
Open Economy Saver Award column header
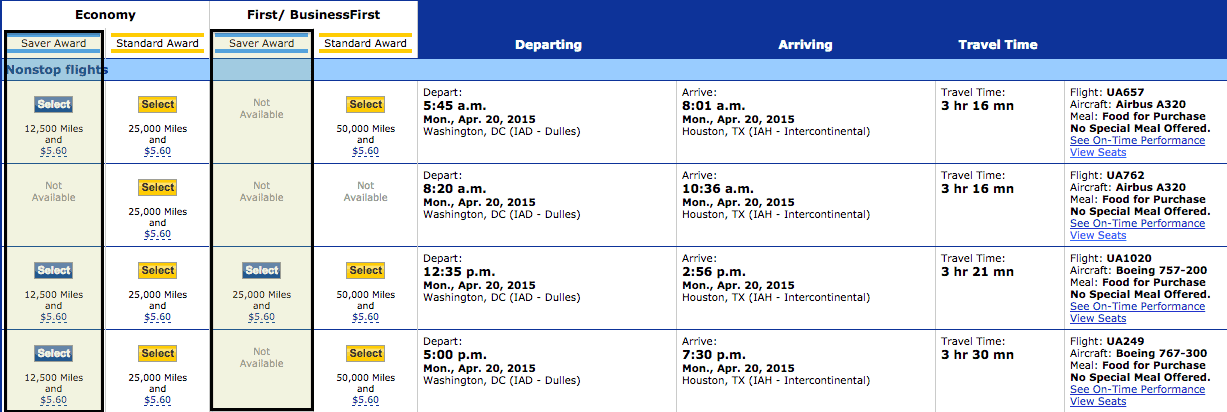(x=54, y=43)
